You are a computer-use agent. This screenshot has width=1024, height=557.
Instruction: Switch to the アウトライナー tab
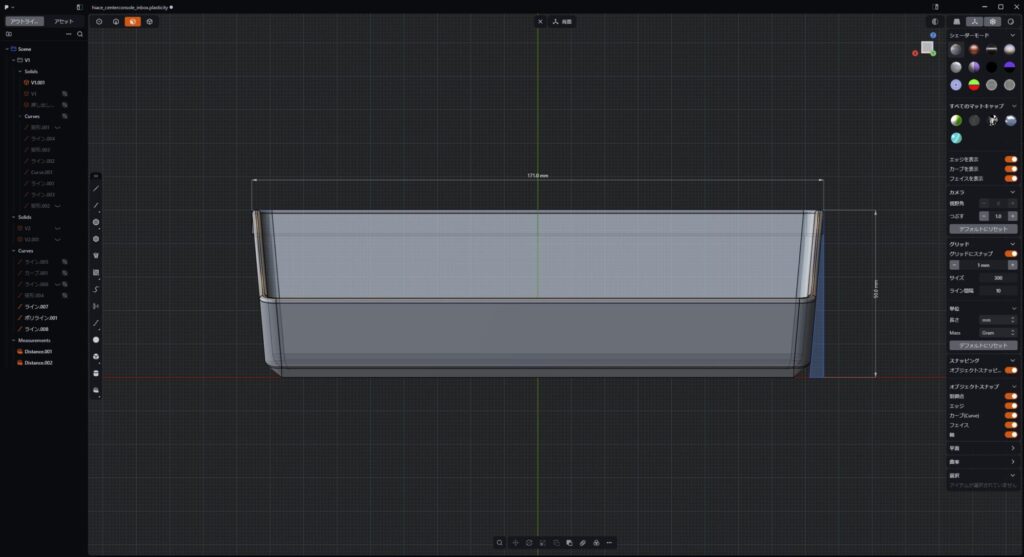pyautogui.click(x=24, y=21)
